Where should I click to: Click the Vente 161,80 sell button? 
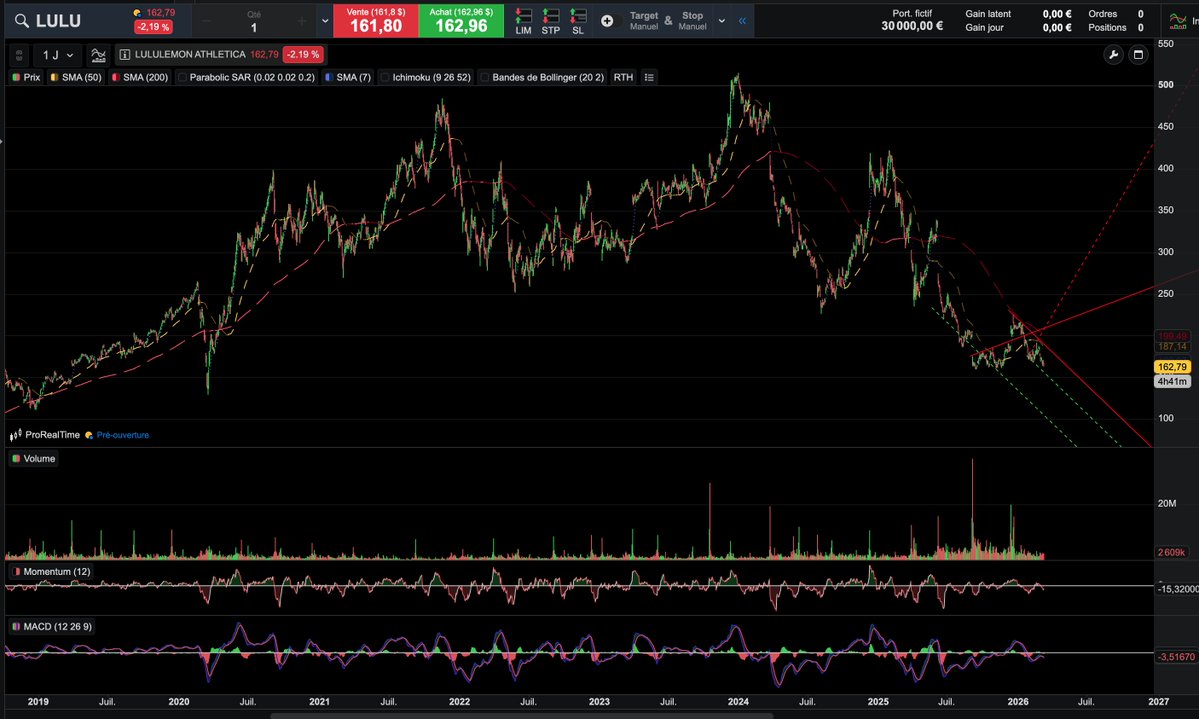pyautogui.click(x=375, y=21)
